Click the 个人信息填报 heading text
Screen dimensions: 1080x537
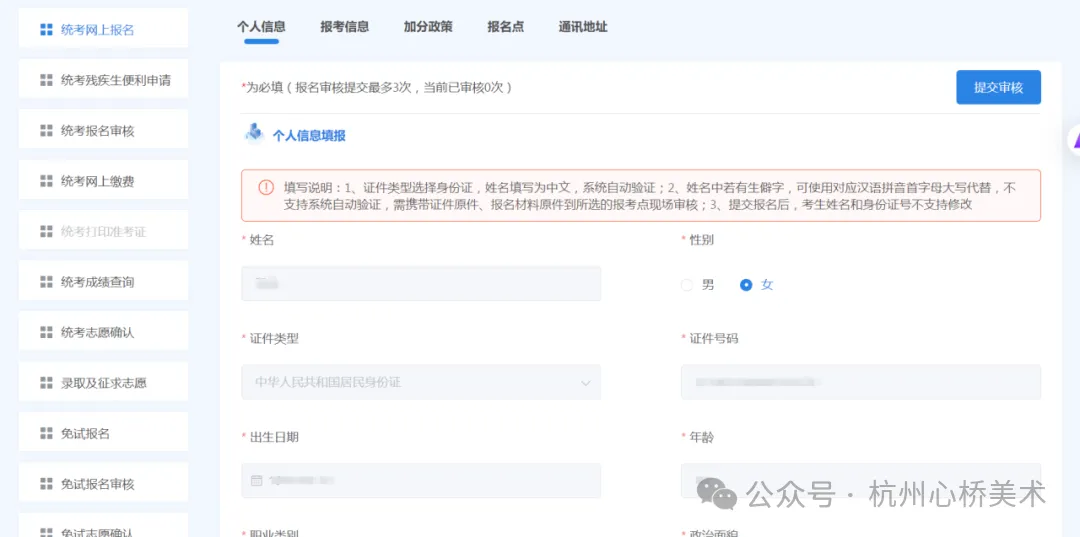(x=309, y=136)
